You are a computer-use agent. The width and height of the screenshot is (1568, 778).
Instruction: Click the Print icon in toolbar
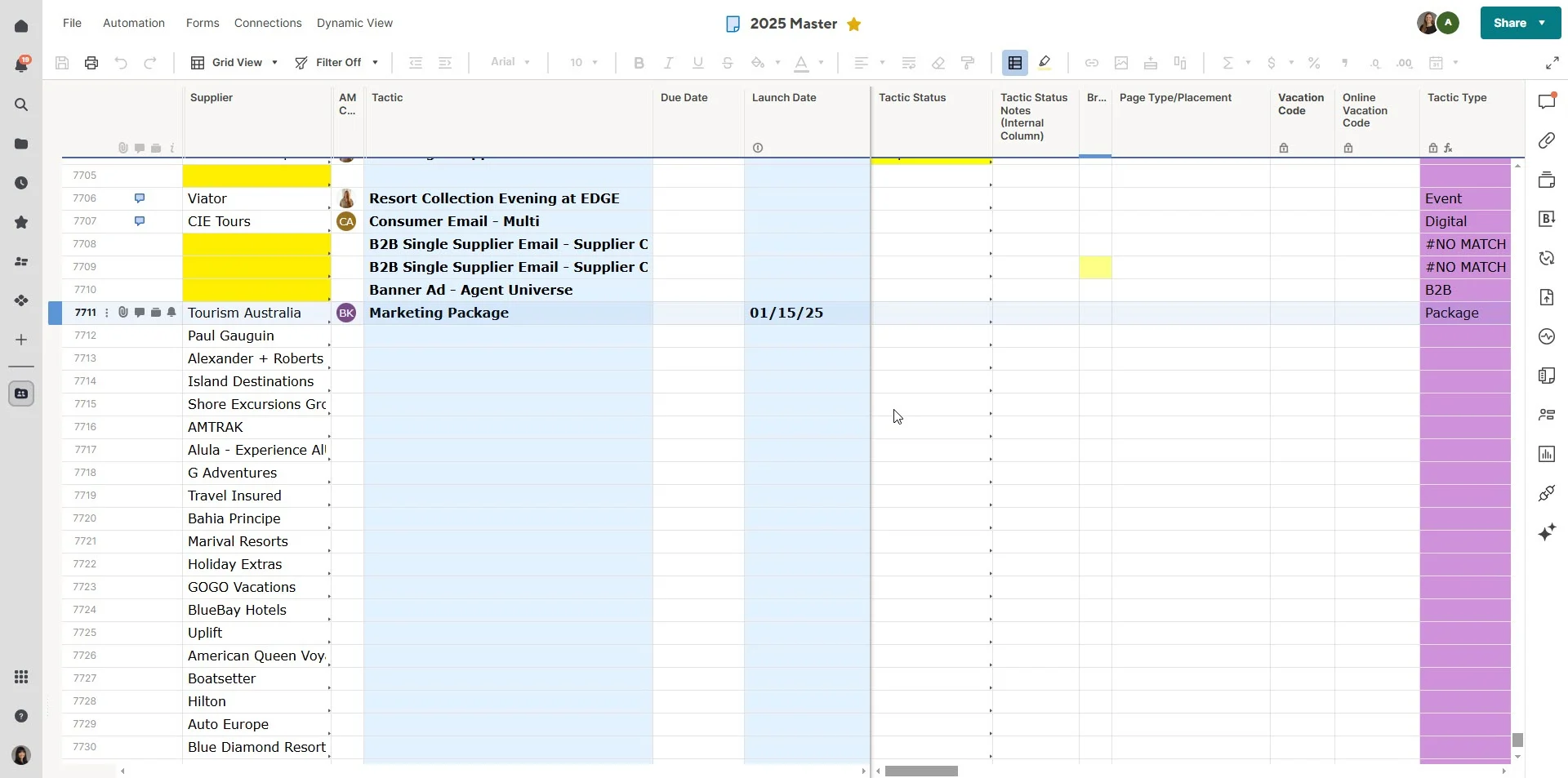[x=91, y=63]
